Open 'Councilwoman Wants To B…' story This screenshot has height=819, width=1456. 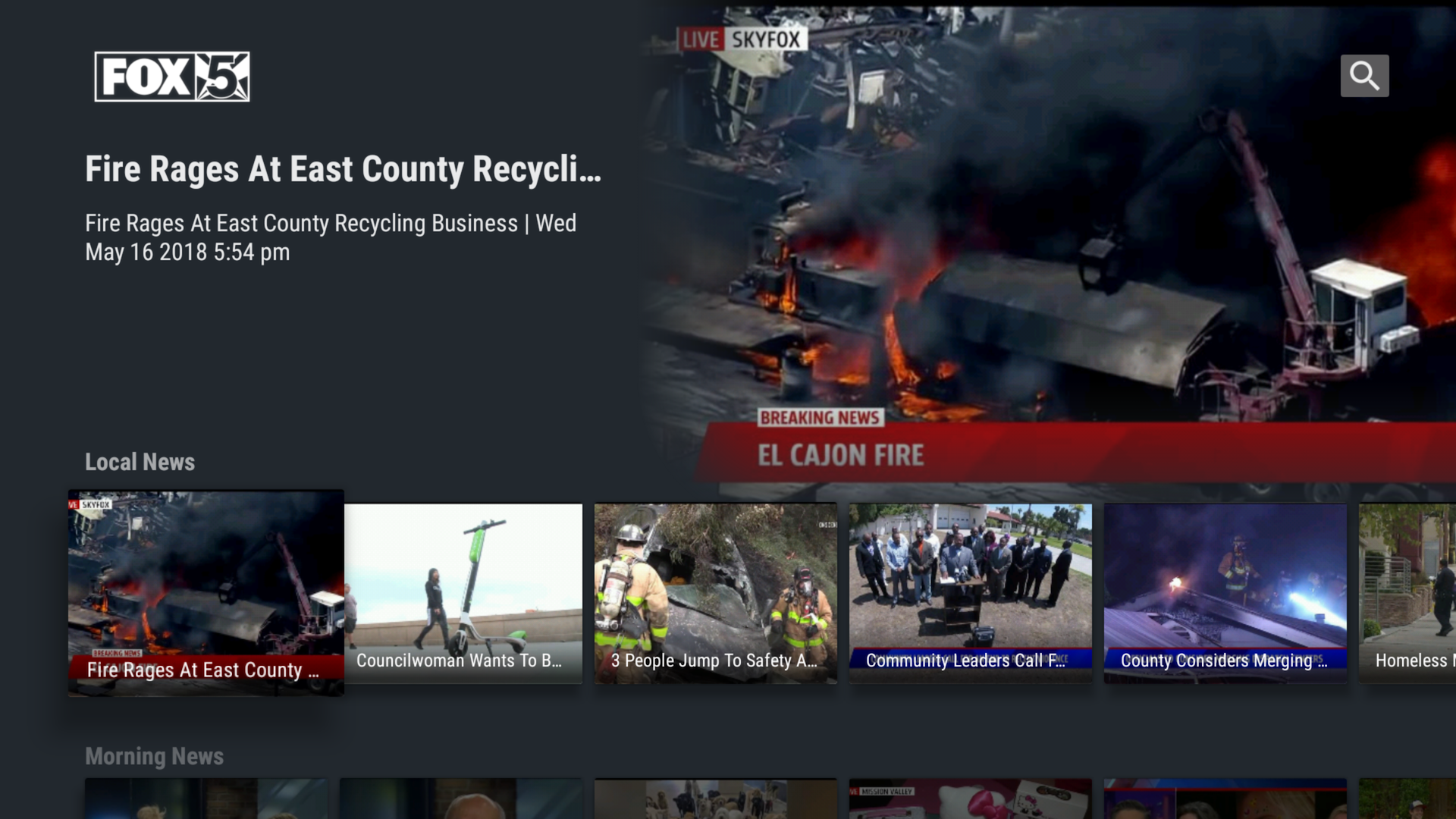click(461, 594)
